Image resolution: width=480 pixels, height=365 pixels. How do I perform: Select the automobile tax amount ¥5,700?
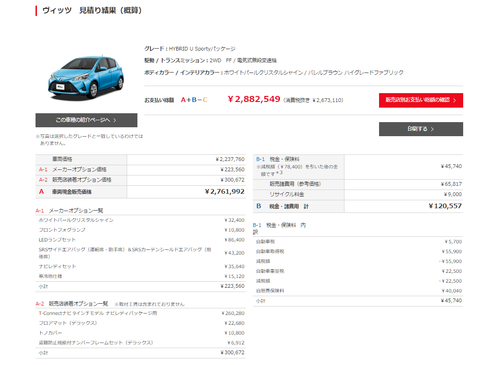453,242
